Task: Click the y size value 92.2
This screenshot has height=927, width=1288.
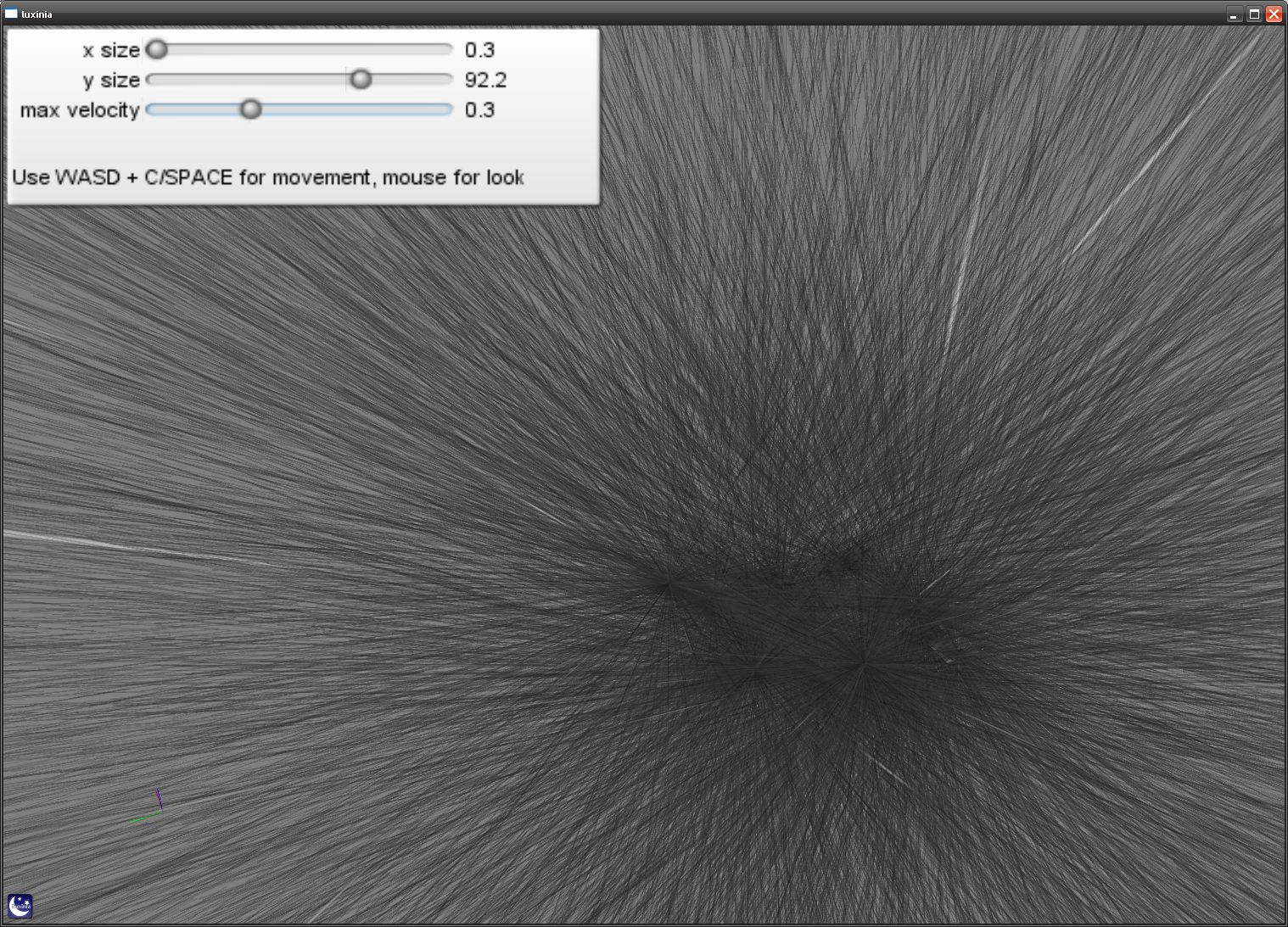Action: click(485, 81)
